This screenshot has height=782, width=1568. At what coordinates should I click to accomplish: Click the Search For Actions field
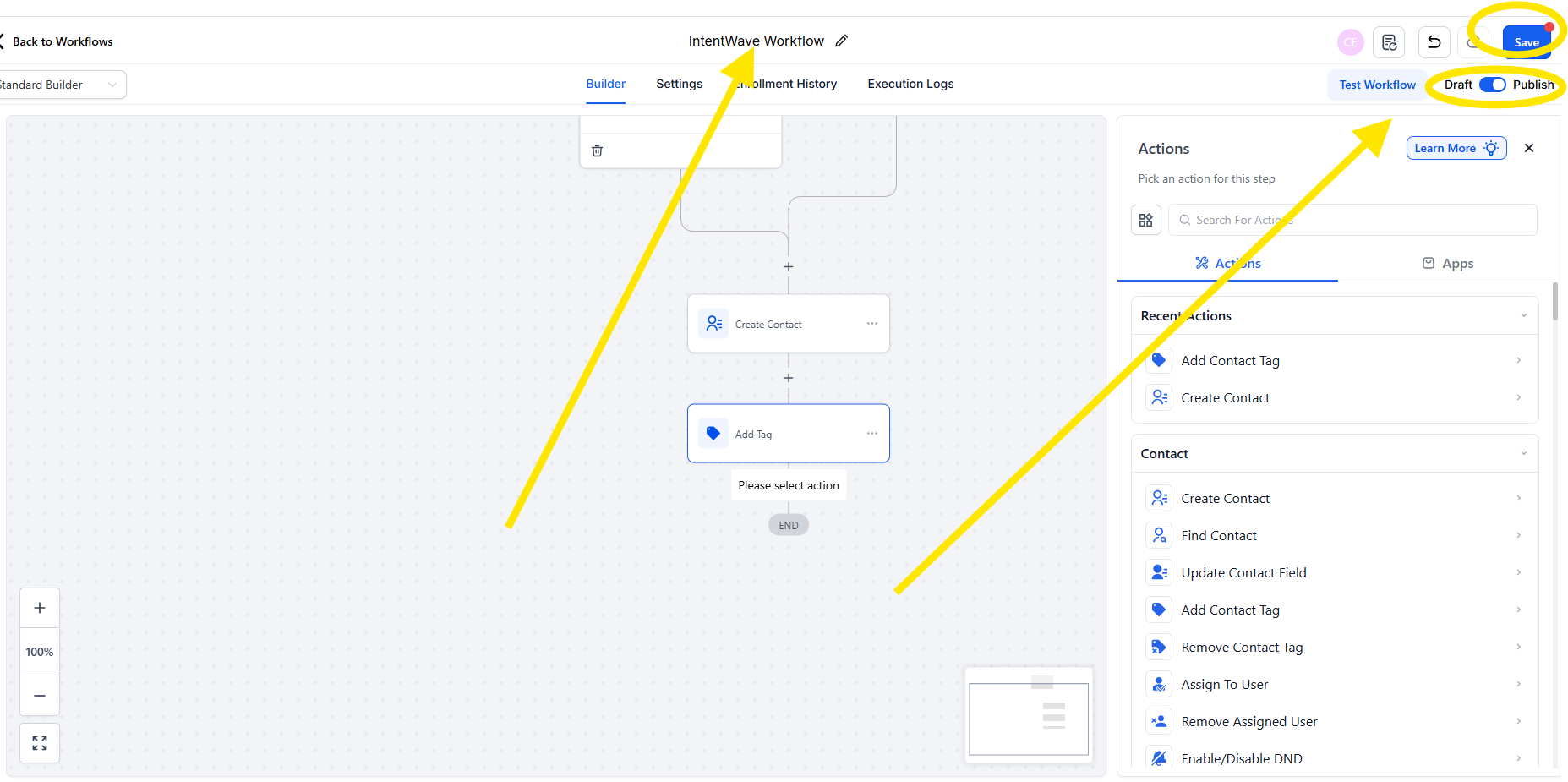point(1352,220)
